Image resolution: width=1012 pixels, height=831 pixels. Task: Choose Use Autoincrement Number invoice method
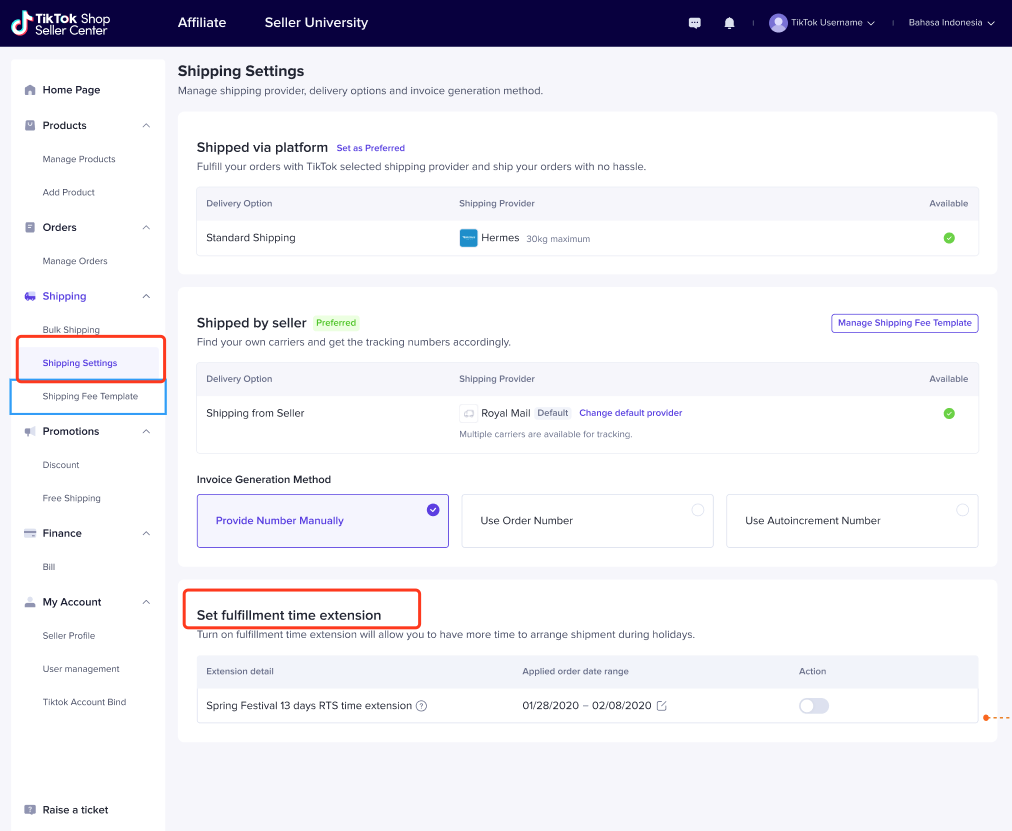pos(851,521)
